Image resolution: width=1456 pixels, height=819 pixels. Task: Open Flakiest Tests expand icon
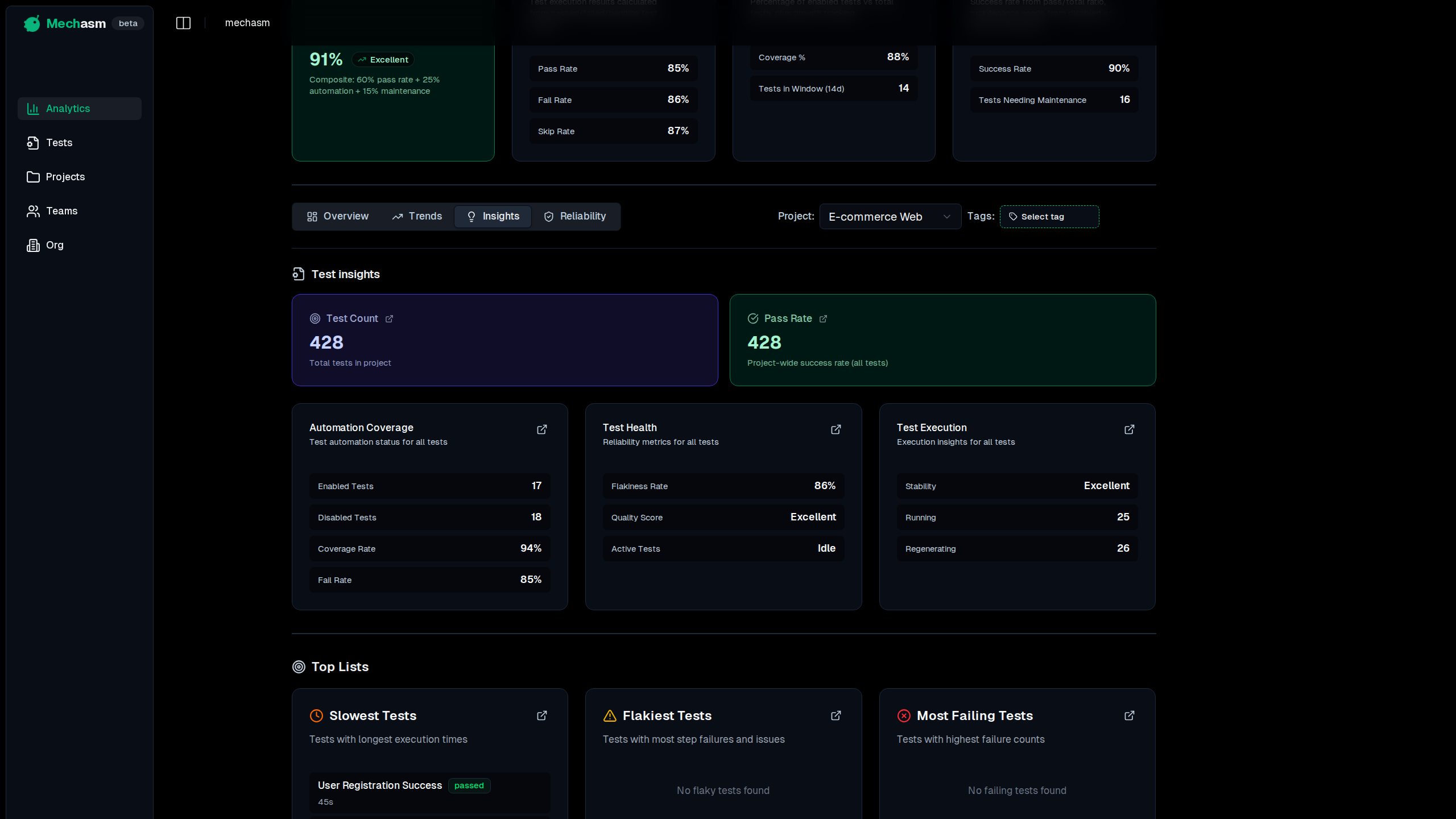[x=835, y=715]
